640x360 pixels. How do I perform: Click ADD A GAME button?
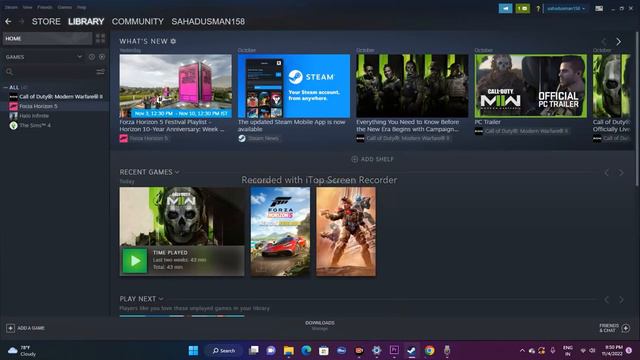click(x=25, y=328)
